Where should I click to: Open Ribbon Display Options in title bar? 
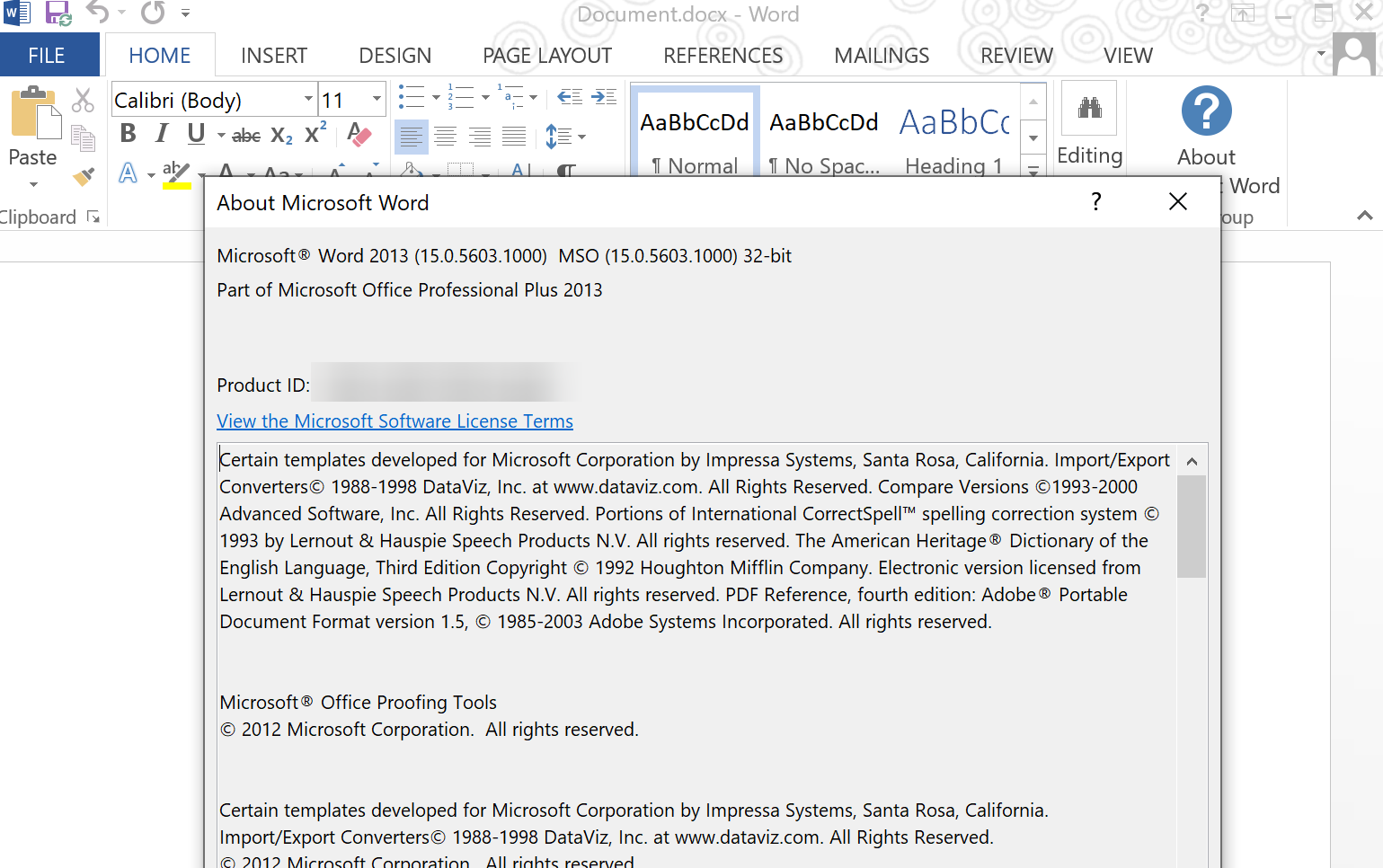pos(1243,13)
